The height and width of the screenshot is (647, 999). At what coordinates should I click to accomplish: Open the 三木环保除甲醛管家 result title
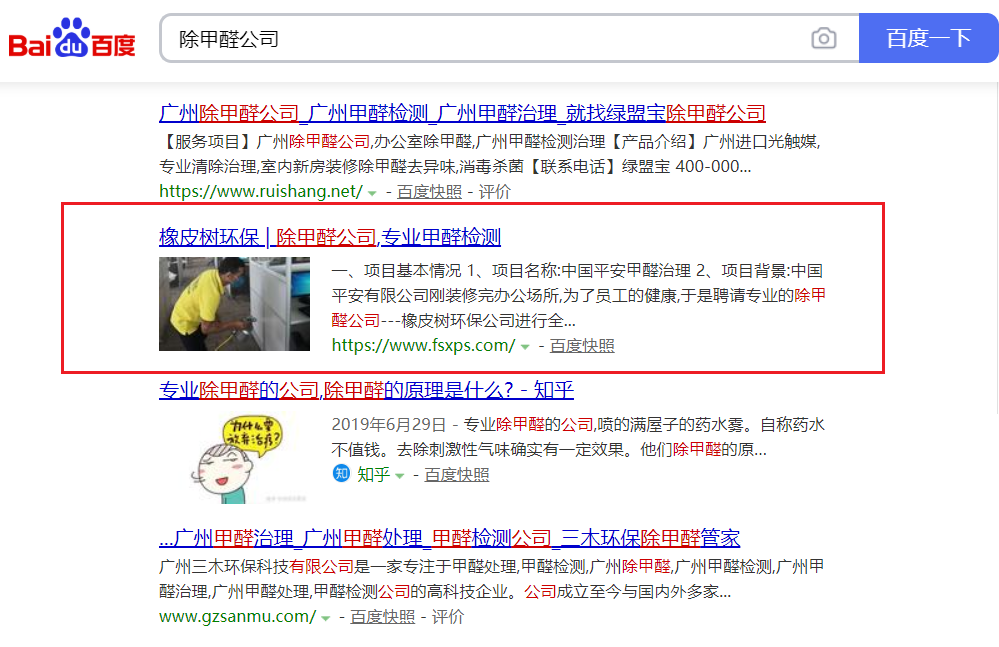(x=450, y=538)
